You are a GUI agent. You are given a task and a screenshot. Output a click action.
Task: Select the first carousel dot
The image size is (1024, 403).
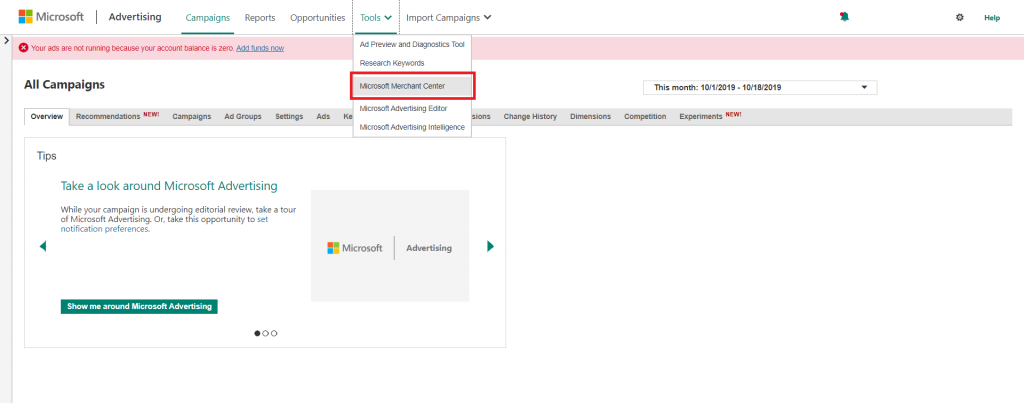(x=257, y=333)
